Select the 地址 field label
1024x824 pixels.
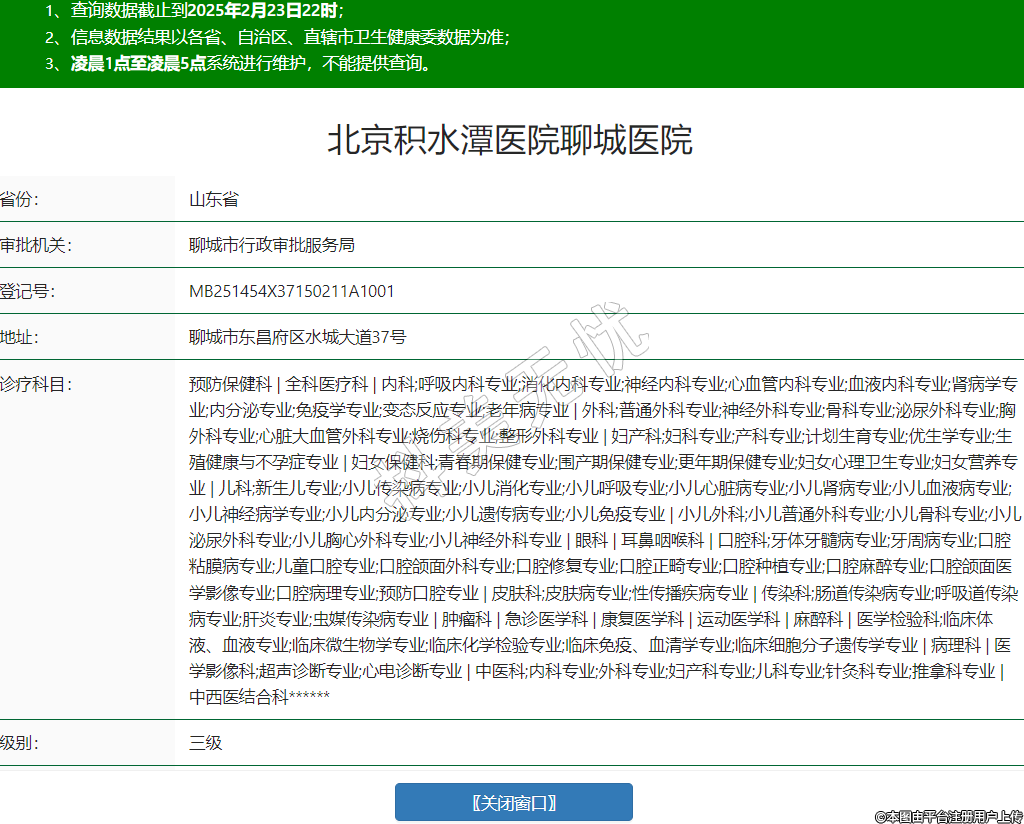[20, 337]
